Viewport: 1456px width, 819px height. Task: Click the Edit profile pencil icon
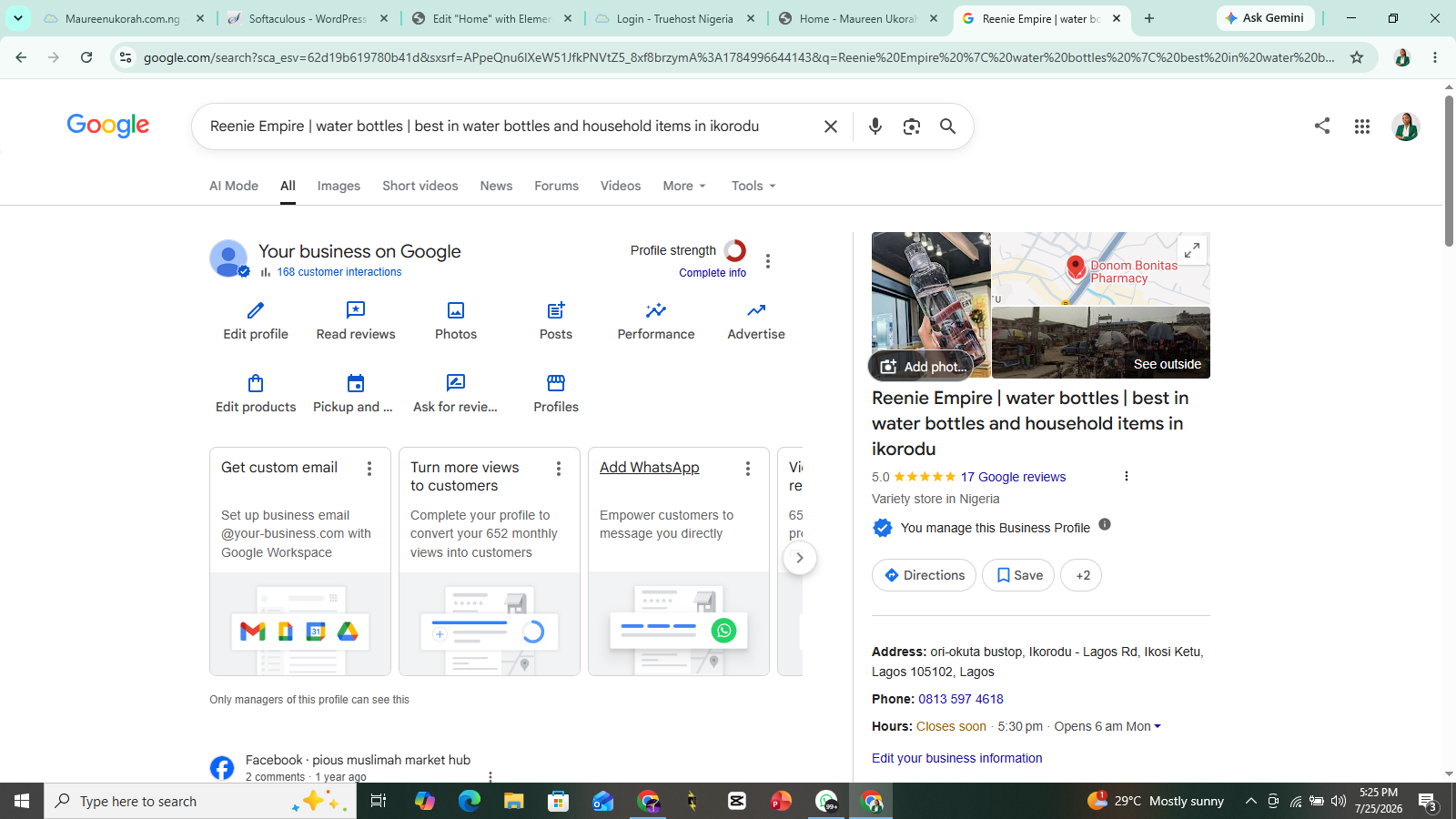[256, 310]
